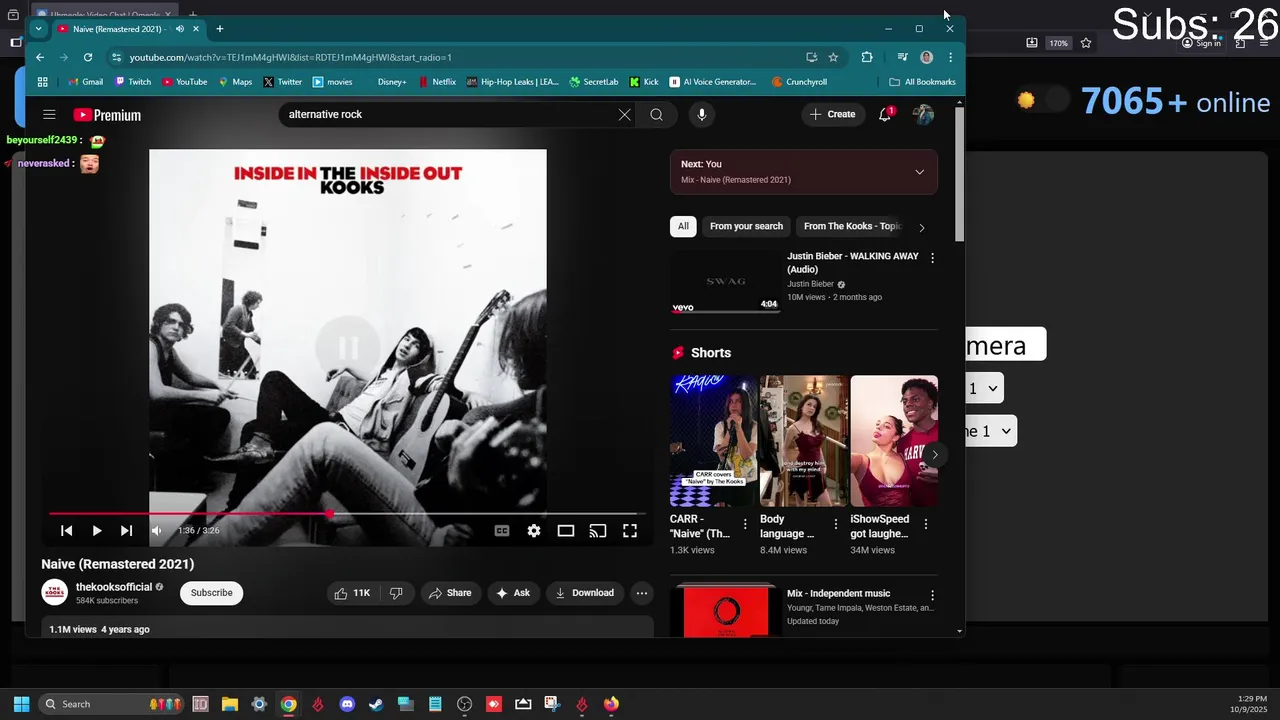
Task: Select From your search chip
Action: tap(746, 226)
